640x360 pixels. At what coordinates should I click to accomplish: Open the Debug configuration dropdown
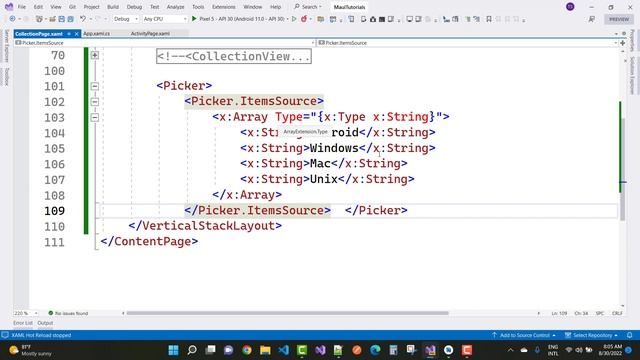click(126, 19)
